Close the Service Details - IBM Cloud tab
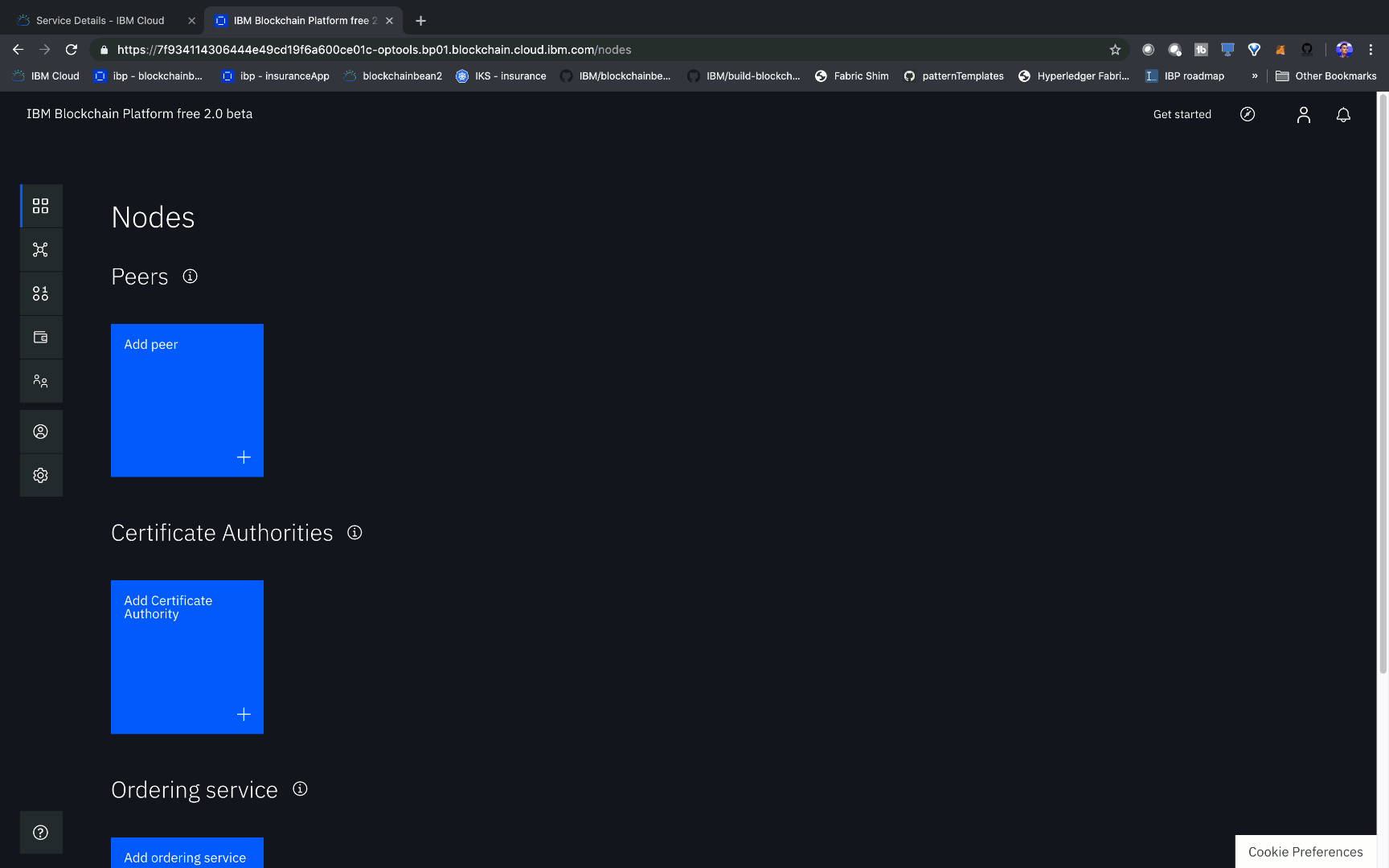This screenshot has height=868, width=1389. (x=191, y=21)
